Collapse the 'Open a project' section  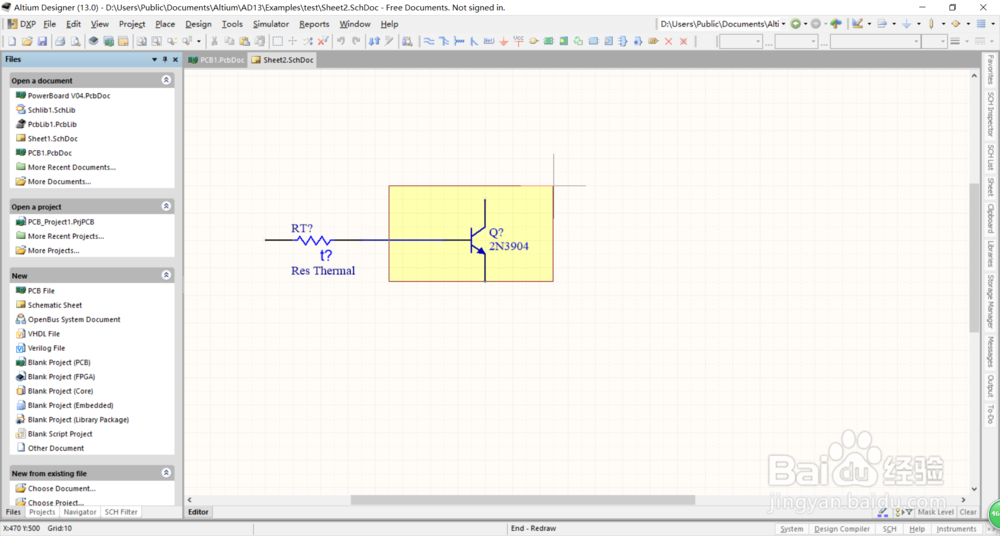pos(166,207)
